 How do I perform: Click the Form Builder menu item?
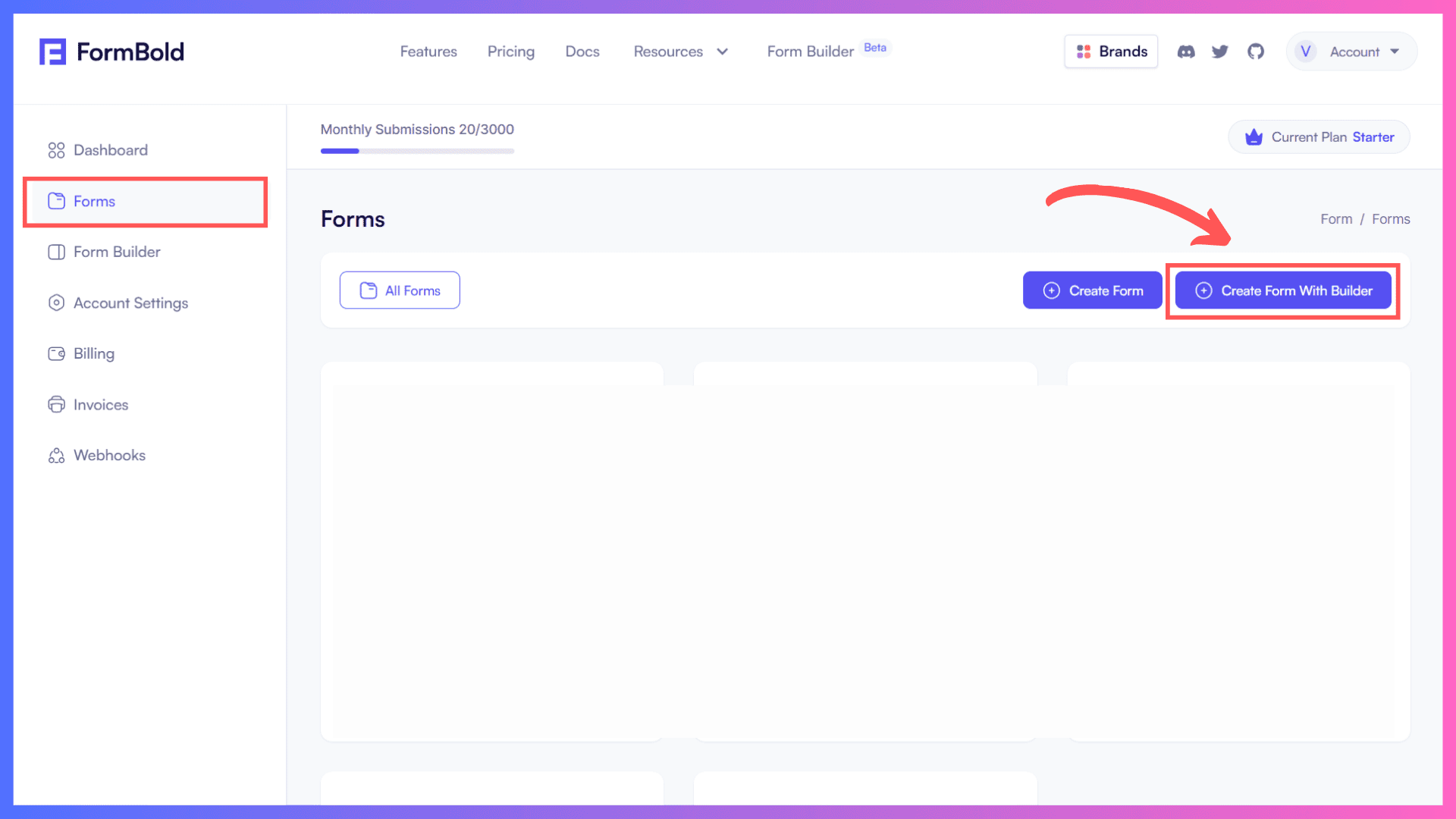116,252
